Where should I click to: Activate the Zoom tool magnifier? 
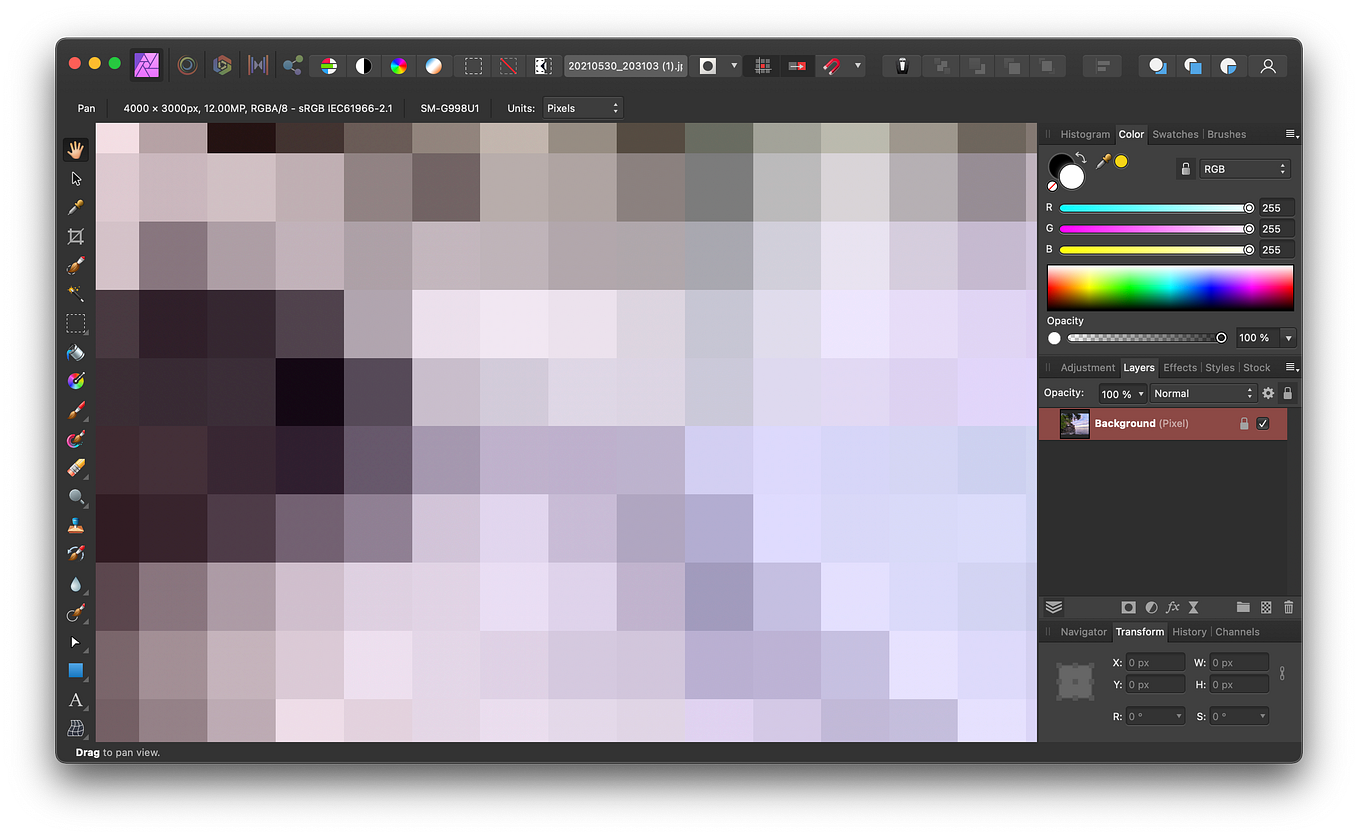click(x=76, y=497)
